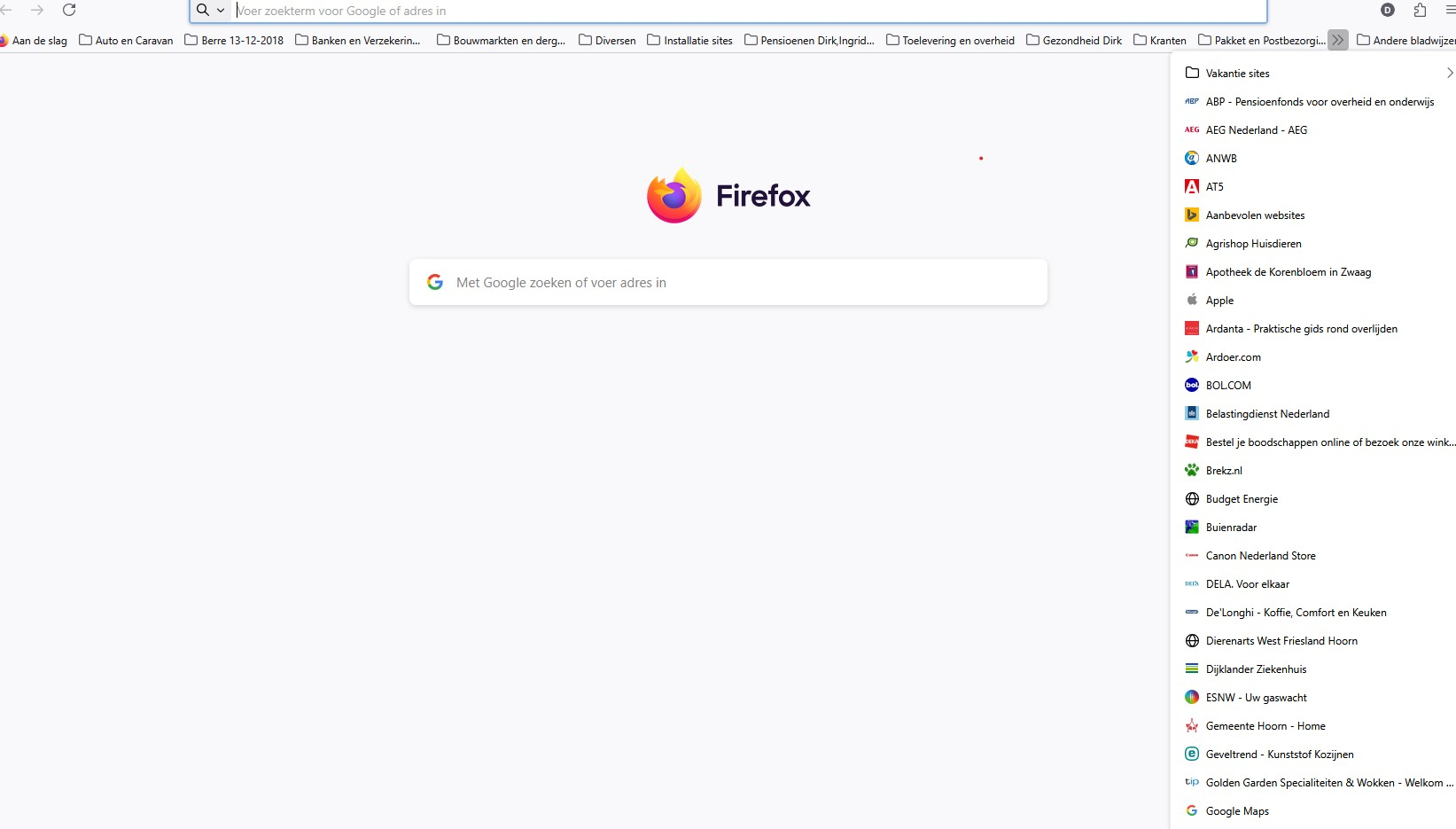Image resolution: width=1456 pixels, height=829 pixels.
Task: Open the Andere bladwijzers folder
Action: click(1405, 40)
